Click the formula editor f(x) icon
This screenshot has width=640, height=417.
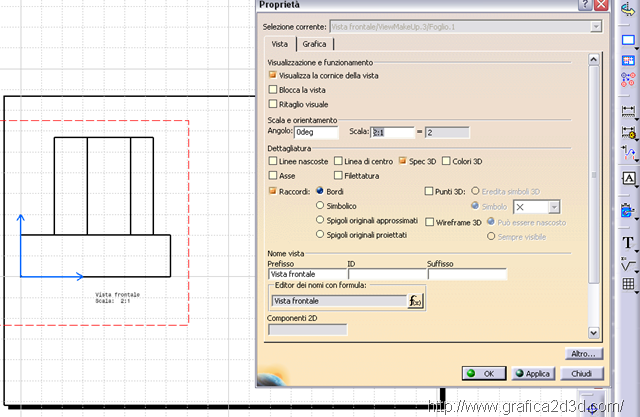click(x=415, y=300)
